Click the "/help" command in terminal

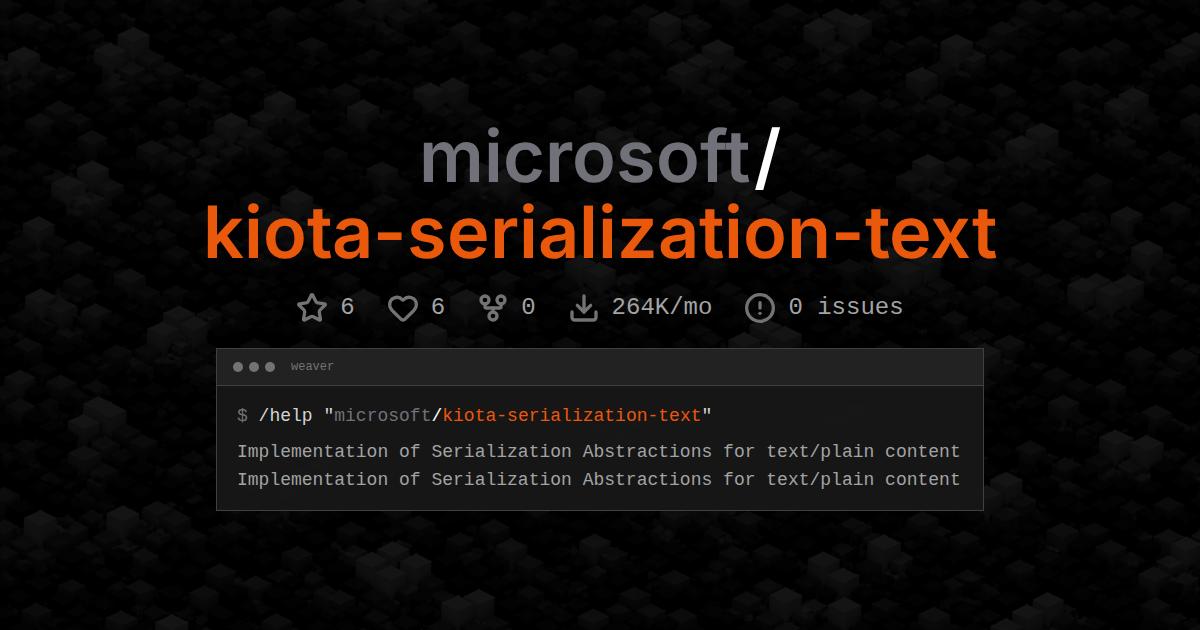point(286,416)
